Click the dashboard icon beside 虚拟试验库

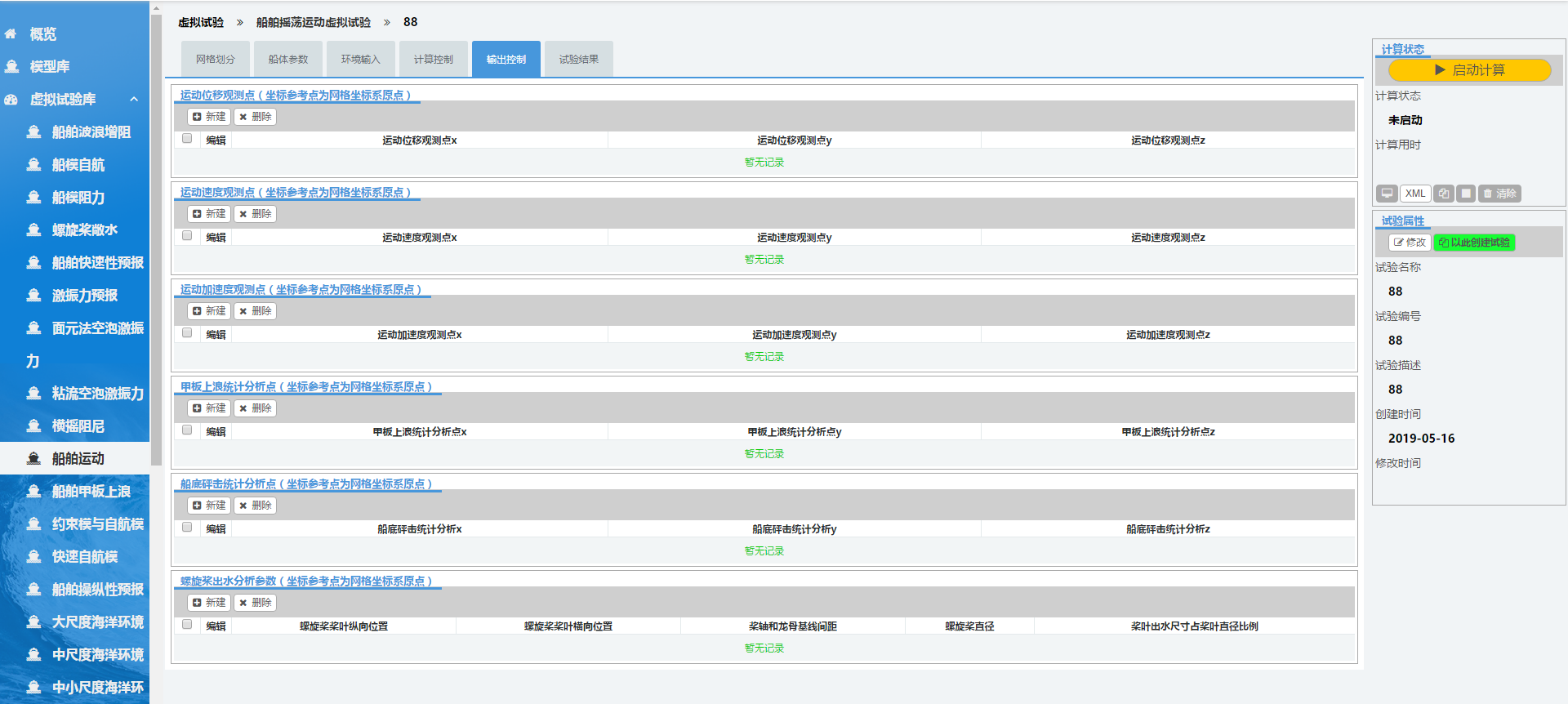point(11,100)
